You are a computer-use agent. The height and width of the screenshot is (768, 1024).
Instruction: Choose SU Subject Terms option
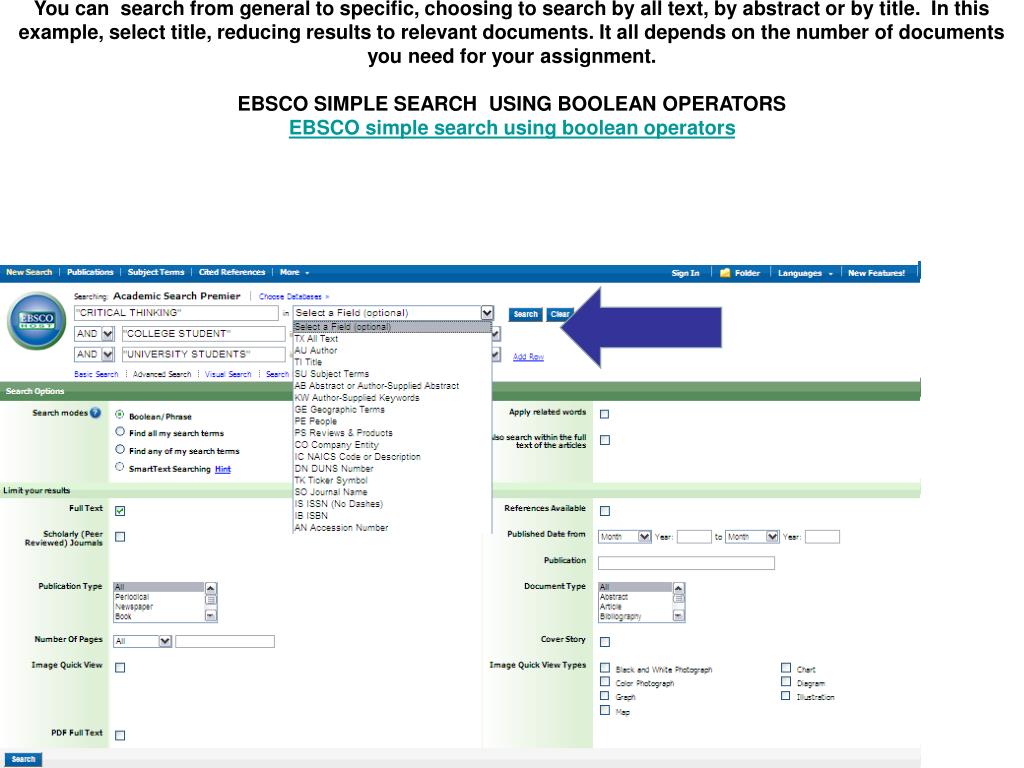coord(392,374)
